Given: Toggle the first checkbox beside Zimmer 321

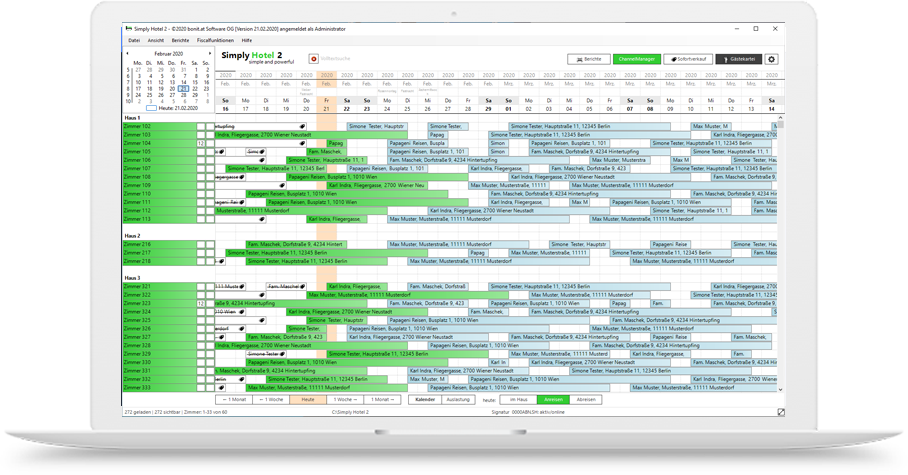Looking at the screenshot, I should 201,287.
